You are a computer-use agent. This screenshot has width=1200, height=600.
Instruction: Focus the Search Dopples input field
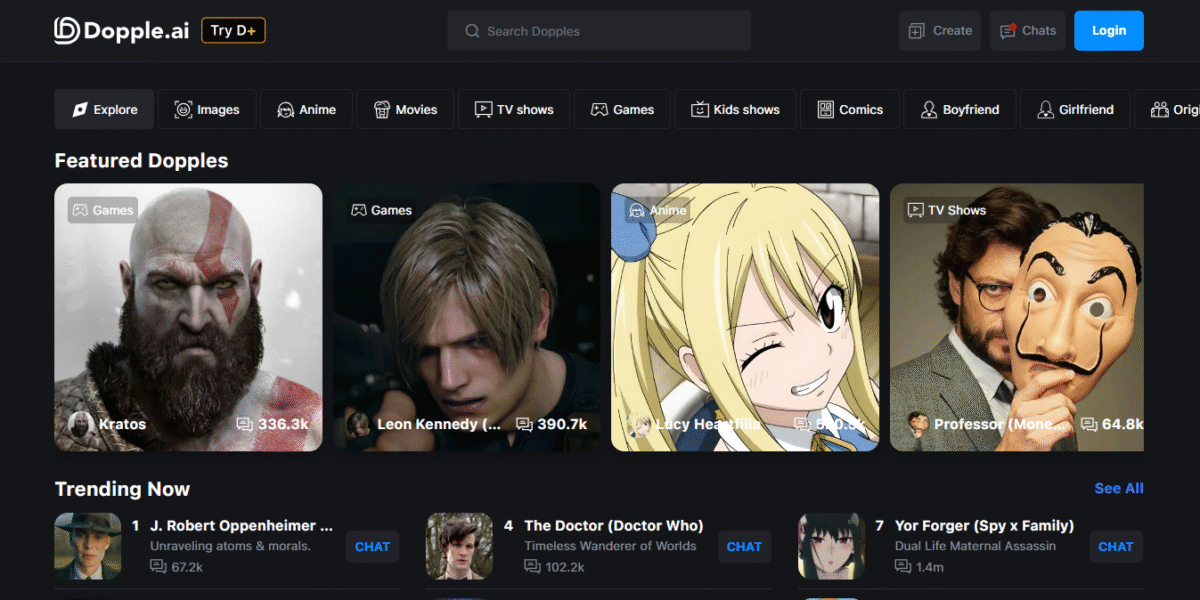click(610, 31)
